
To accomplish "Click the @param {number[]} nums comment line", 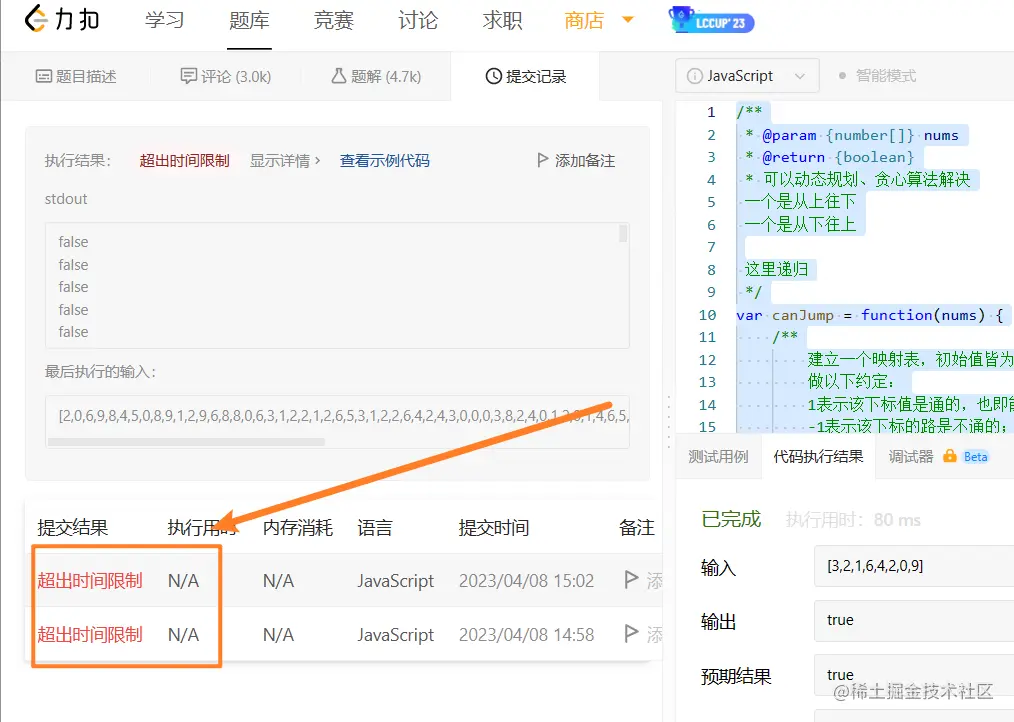I will tap(852, 135).
